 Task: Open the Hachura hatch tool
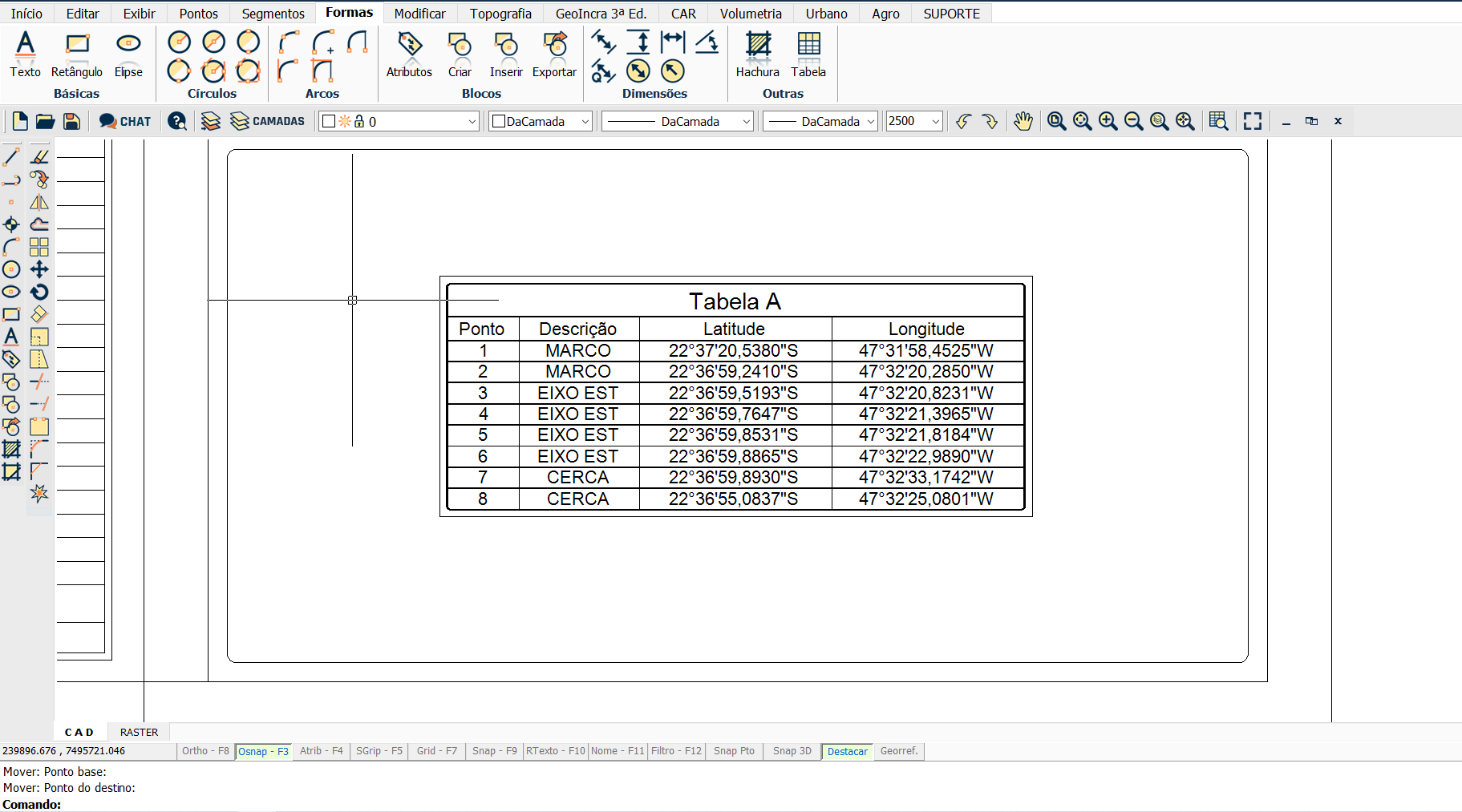tap(757, 54)
